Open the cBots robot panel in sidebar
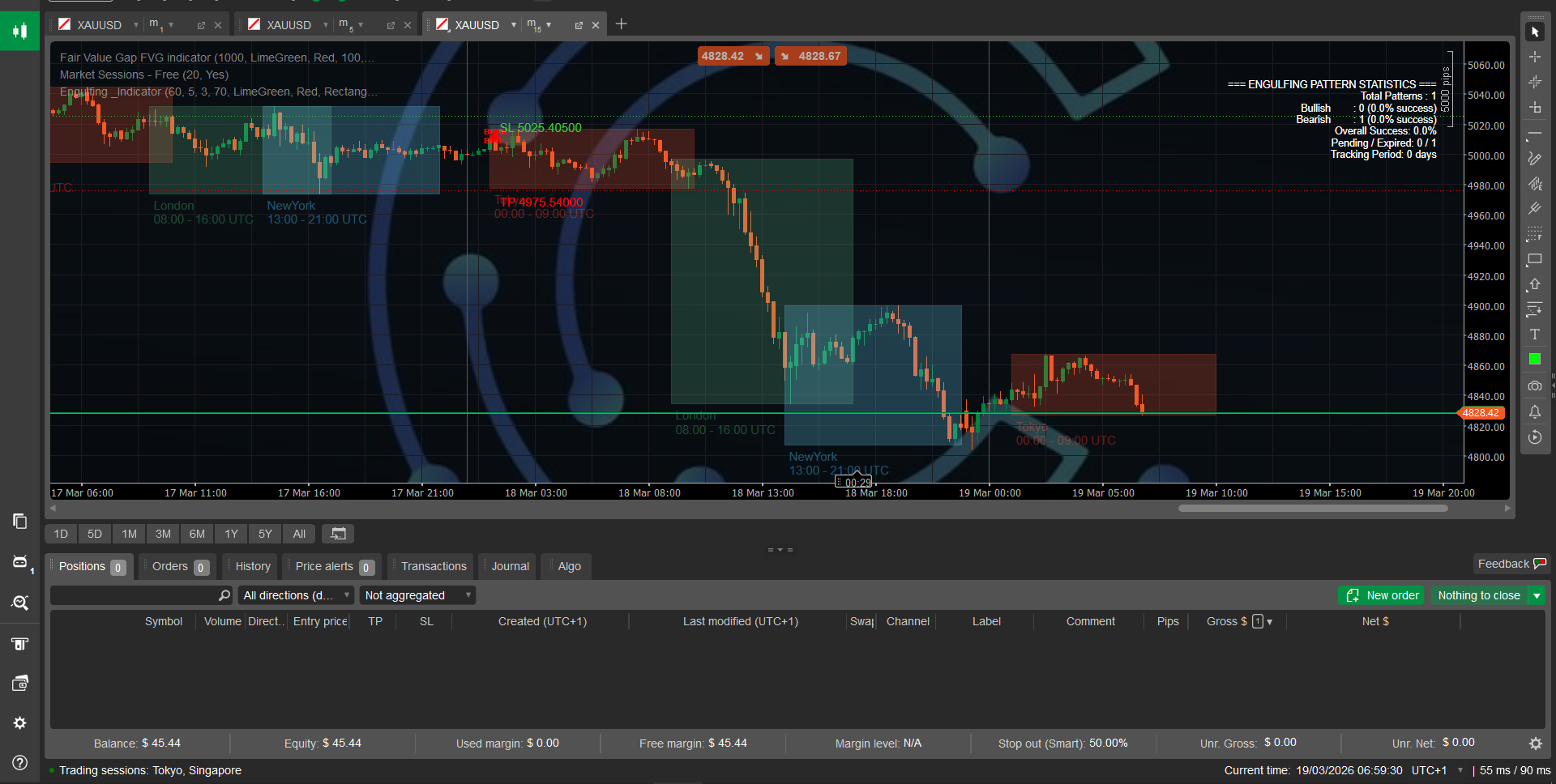The image size is (1556, 784). [19, 562]
